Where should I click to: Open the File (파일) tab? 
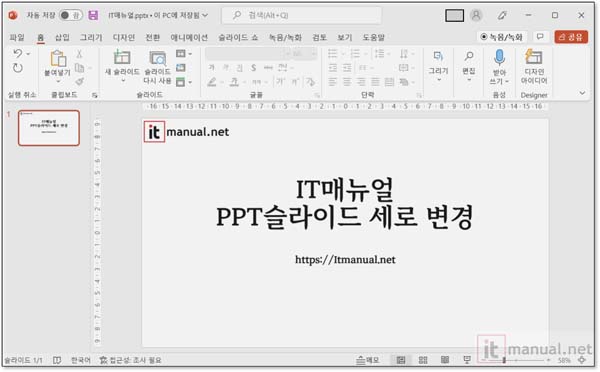tap(17, 37)
